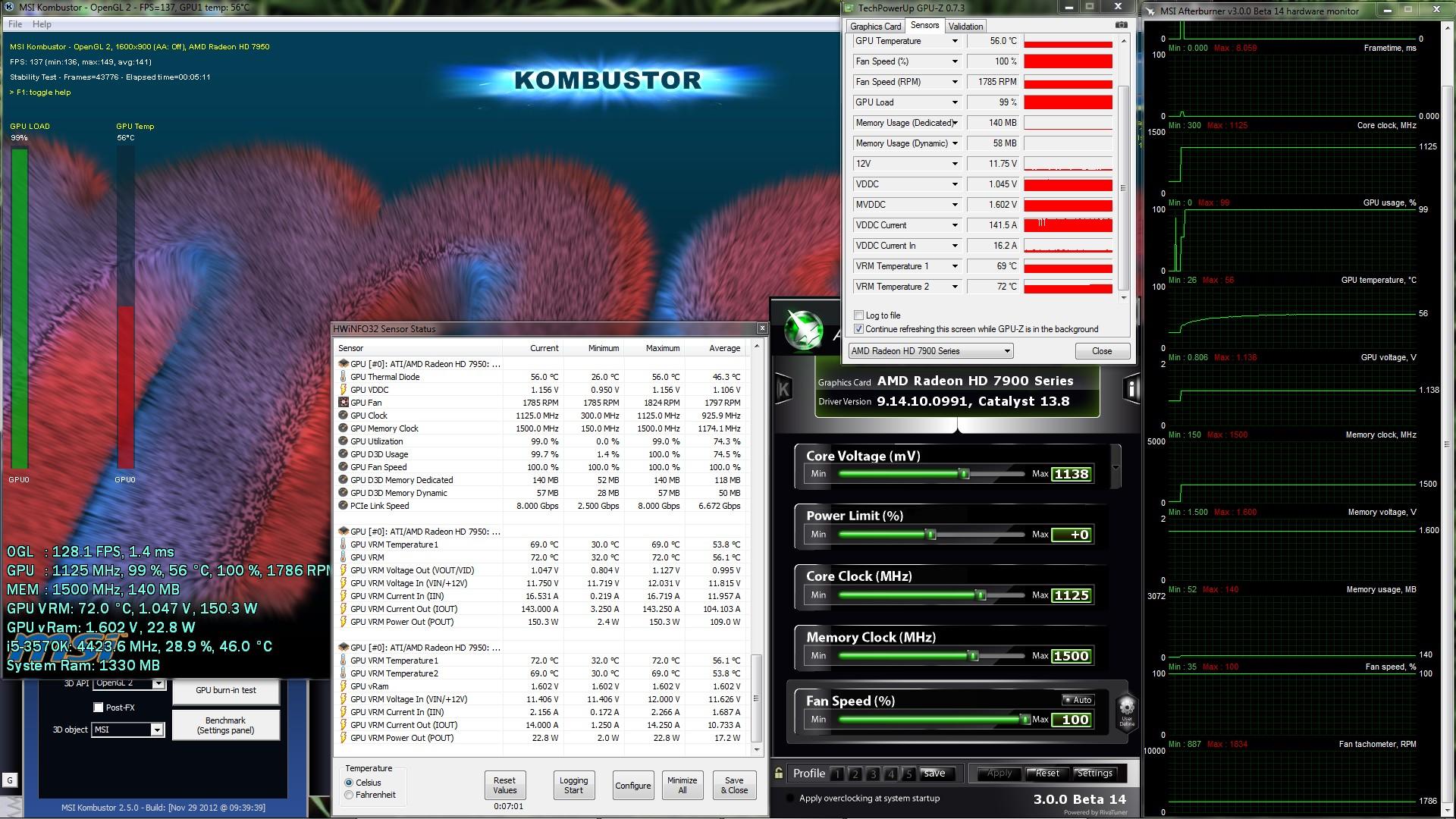Viewport: 1456px width, 819px height.
Task: Click the GPU vRam voltage icon in HWiNFO
Action: (x=344, y=686)
